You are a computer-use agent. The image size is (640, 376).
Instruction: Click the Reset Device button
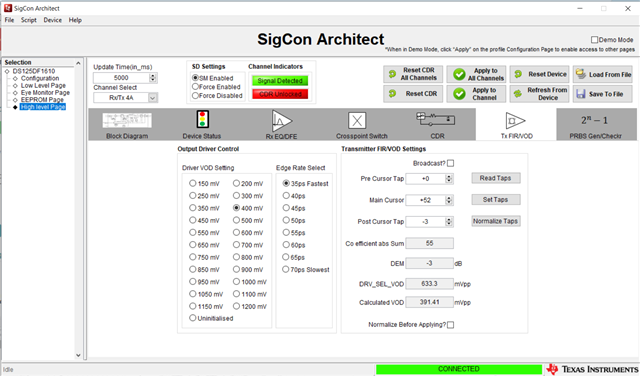pyautogui.click(x=540, y=74)
